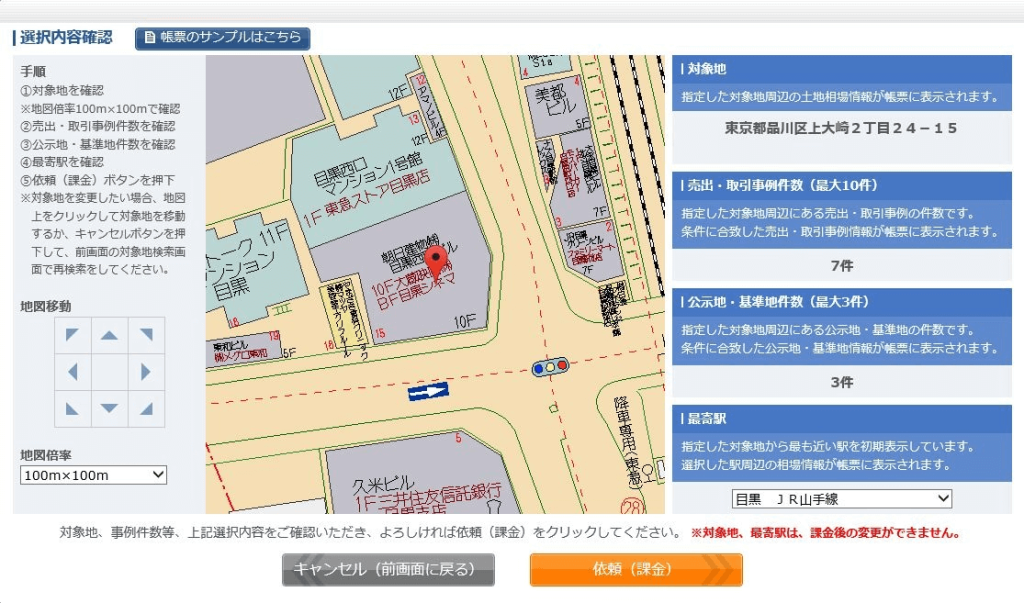Move map diagonally to lower-left
Screen dimensions: 1024x603
point(73,408)
